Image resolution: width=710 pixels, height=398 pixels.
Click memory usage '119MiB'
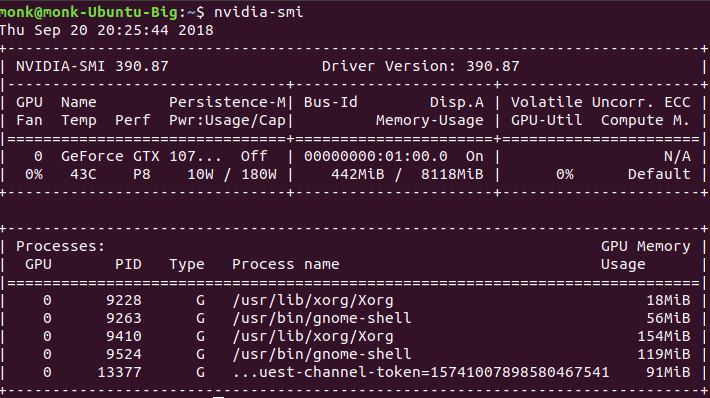[663, 354]
